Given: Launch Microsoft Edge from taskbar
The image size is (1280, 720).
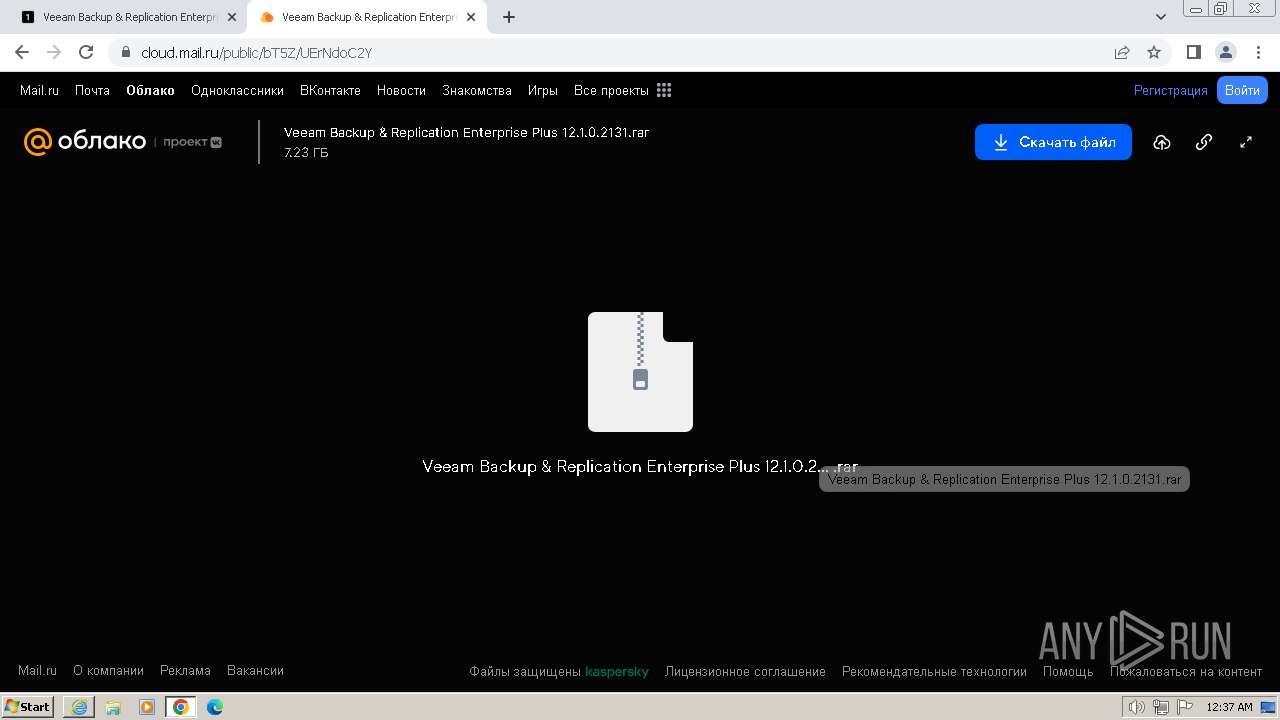Looking at the screenshot, I should pos(215,707).
